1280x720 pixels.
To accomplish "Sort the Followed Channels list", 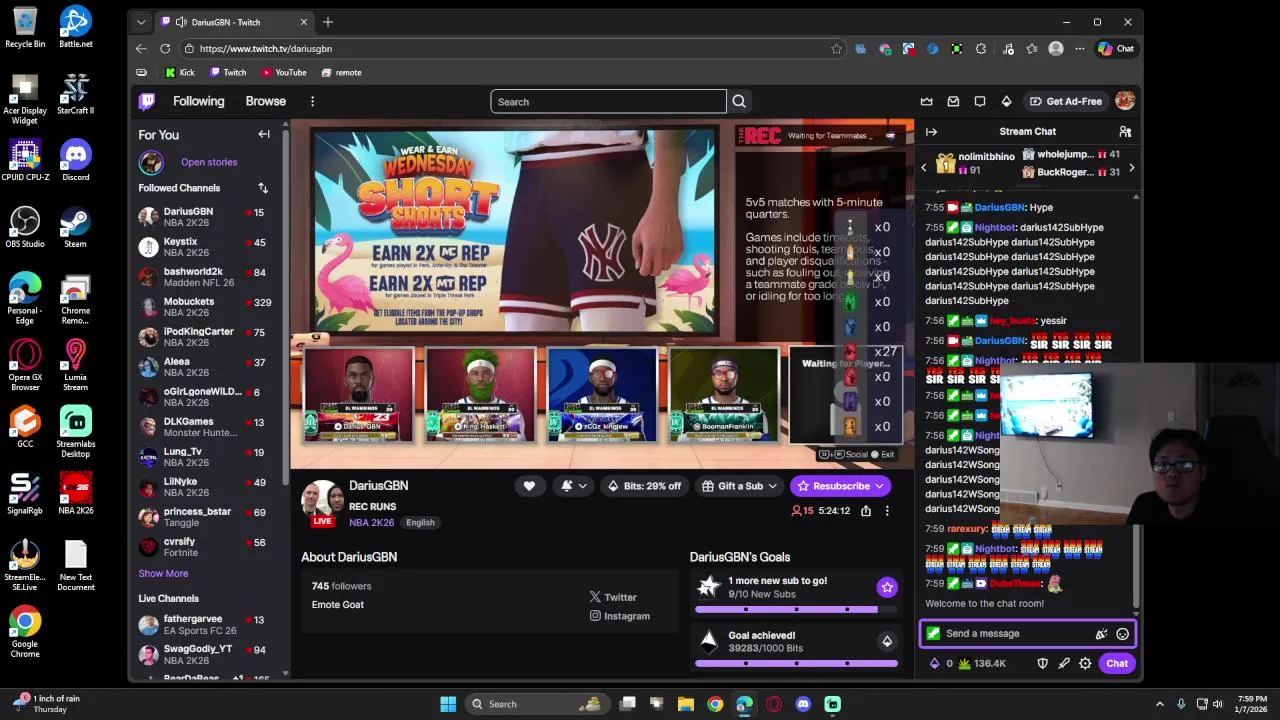I will [x=263, y=188].
